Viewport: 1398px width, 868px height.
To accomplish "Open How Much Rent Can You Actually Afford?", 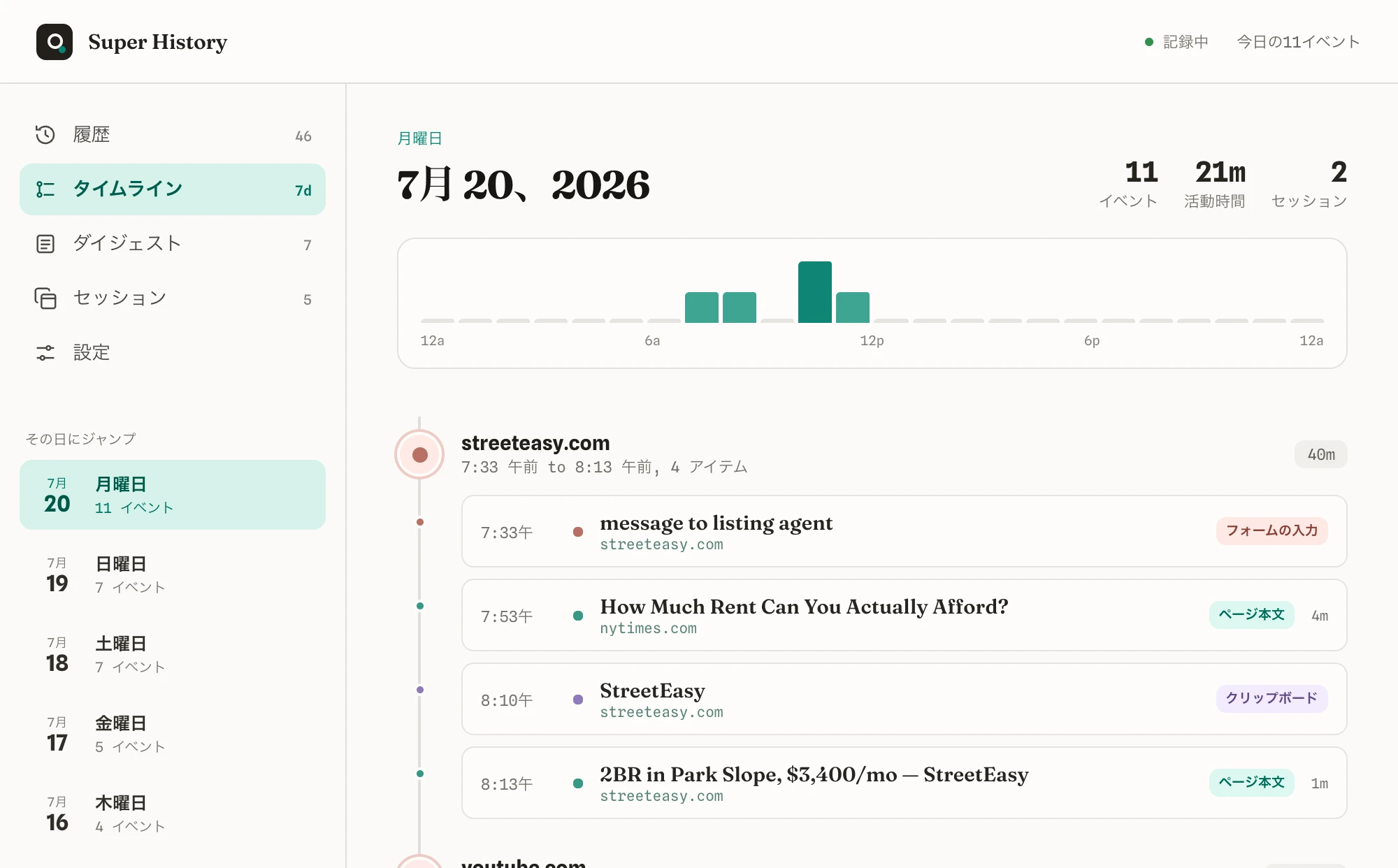I will [904, 615].
